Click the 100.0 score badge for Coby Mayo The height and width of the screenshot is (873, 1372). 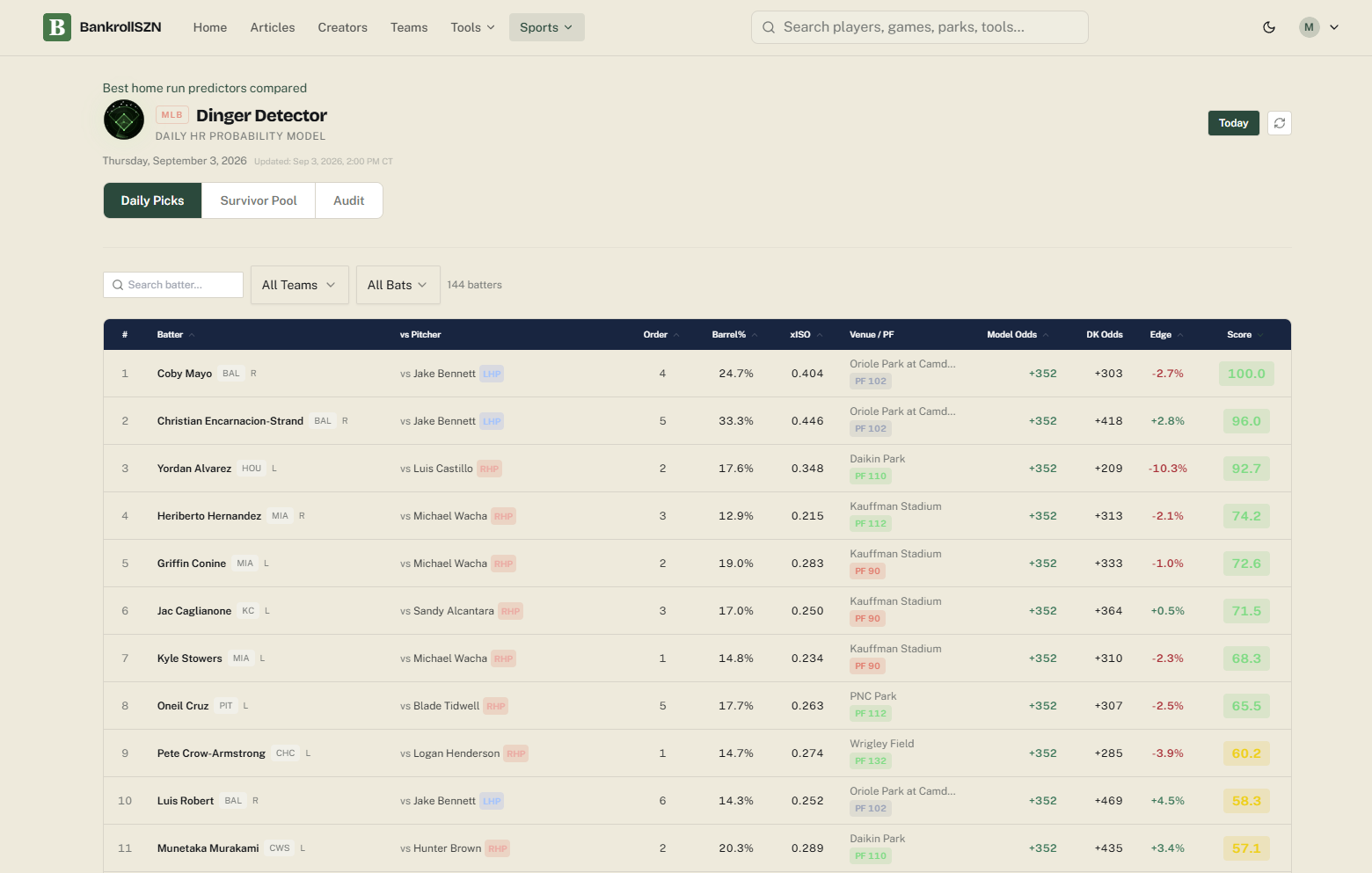point(1246,374)
